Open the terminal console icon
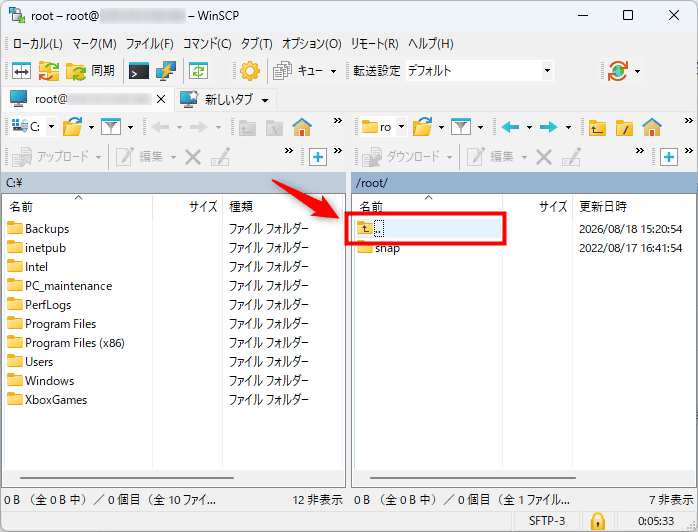 pyautogui.click(x=138, y=71)
